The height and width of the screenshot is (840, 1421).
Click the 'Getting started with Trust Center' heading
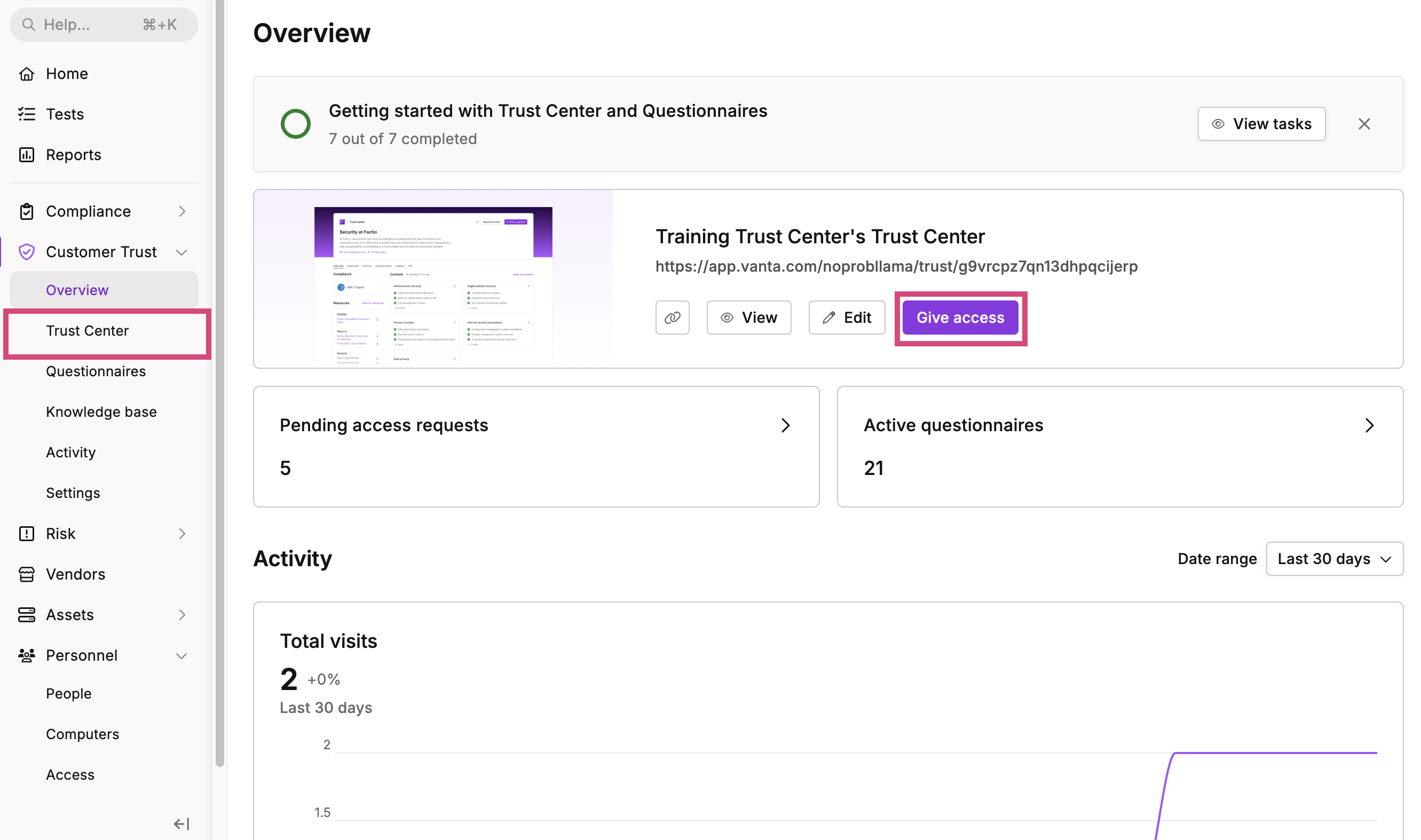click(x=548, y=111)
